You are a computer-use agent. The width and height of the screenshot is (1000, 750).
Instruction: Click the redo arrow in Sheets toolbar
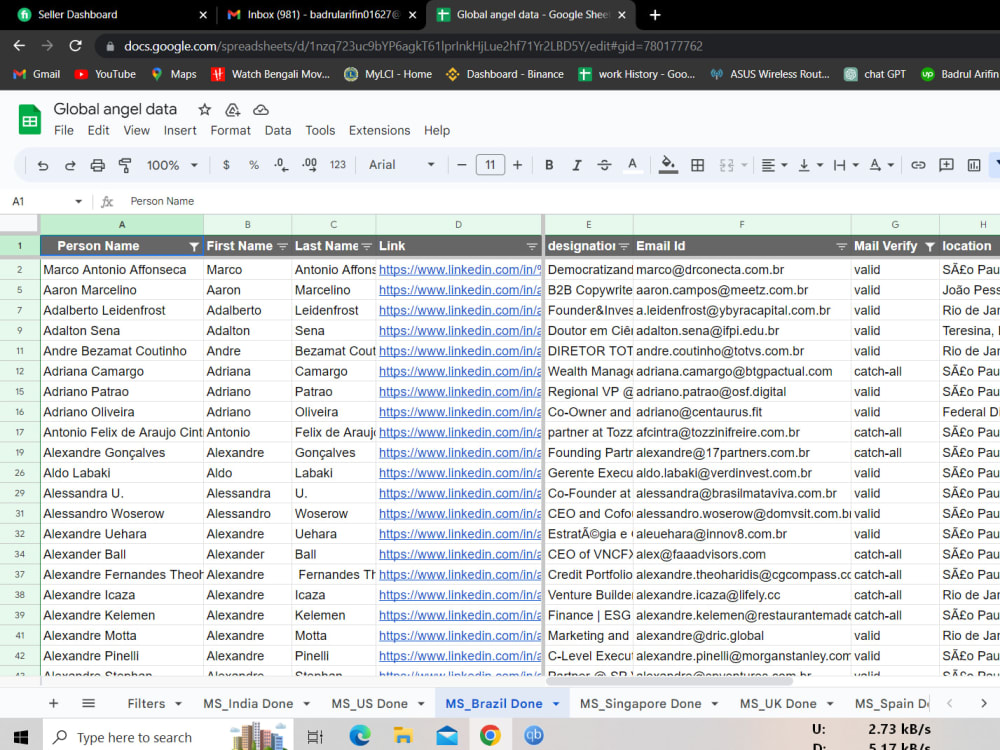(x=70, y=165)
